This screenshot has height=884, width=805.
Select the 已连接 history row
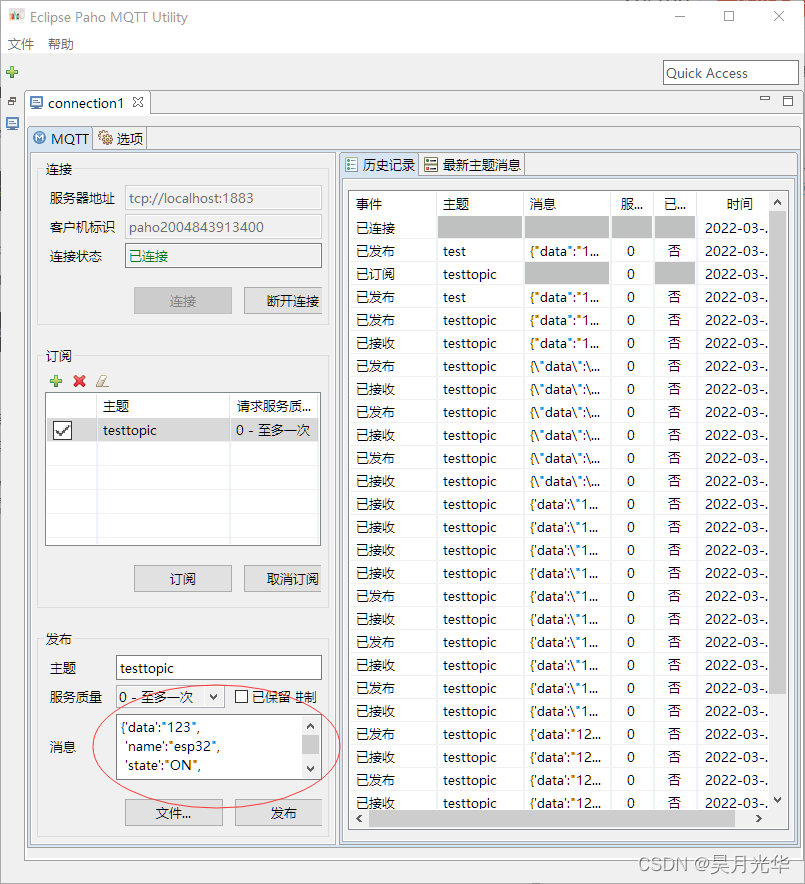(x=559, y=228)
